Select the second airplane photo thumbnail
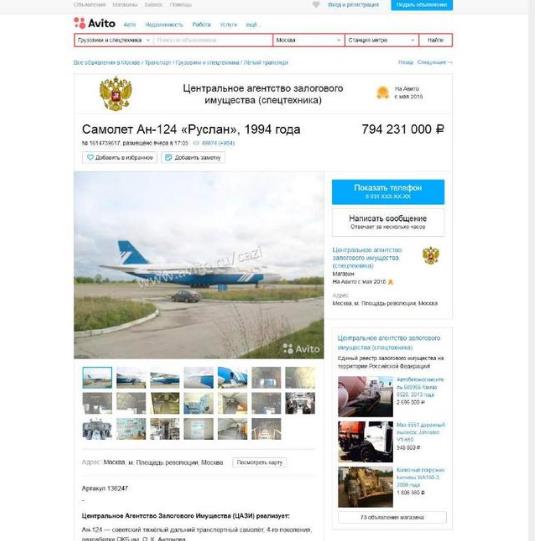The height and width of the screenshot is (541, 538). point(131,378)
